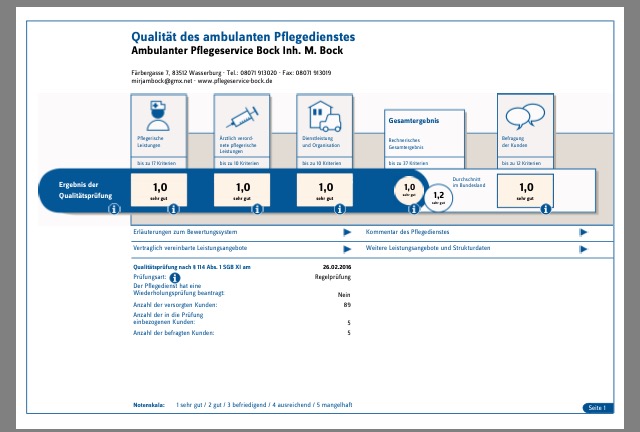Open info icon under Dienstleistung und Organisation score
Image resolution: width=640 pixels, height=432 pixels.
[x=340, y=209]
